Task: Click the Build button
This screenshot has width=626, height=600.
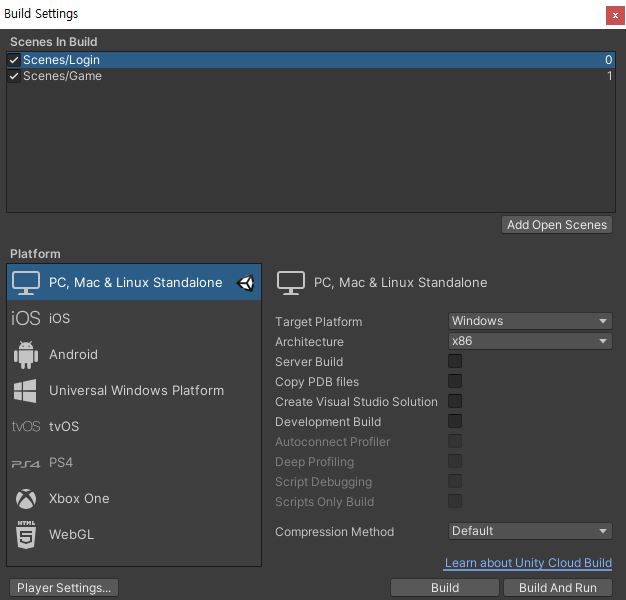Action: pos(445,588)
